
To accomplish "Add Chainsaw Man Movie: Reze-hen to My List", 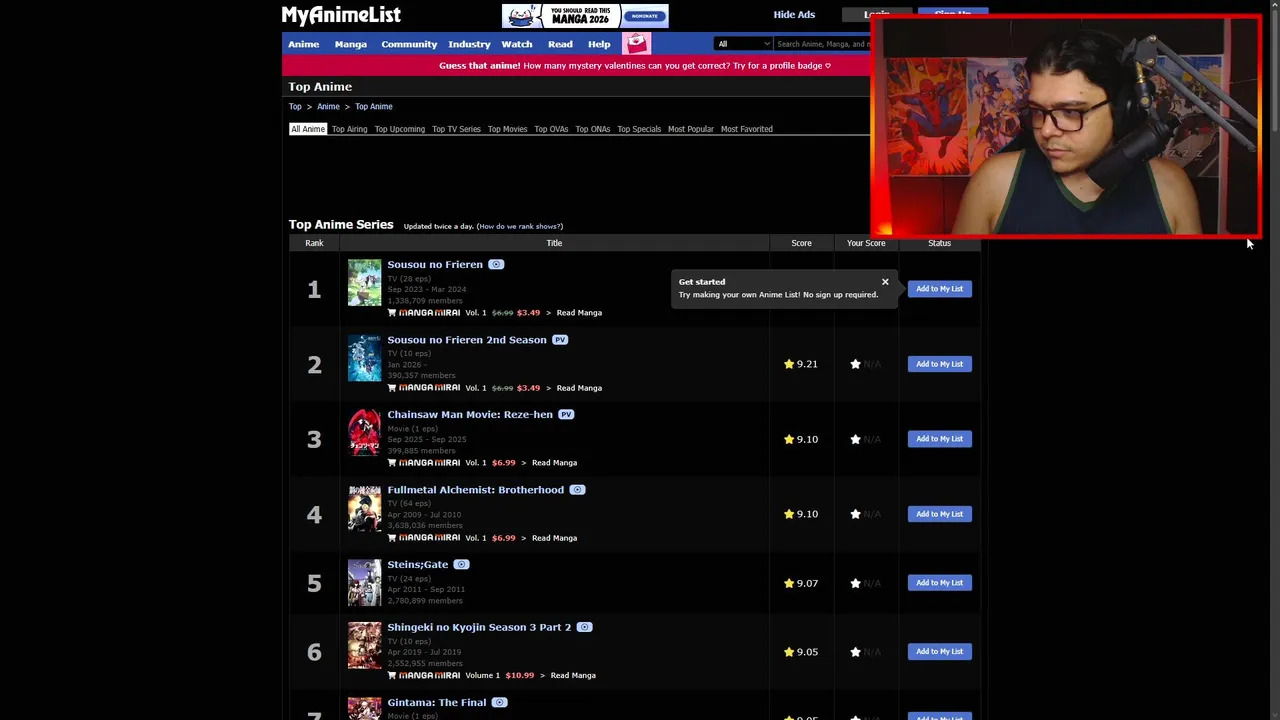I will 939,439.
